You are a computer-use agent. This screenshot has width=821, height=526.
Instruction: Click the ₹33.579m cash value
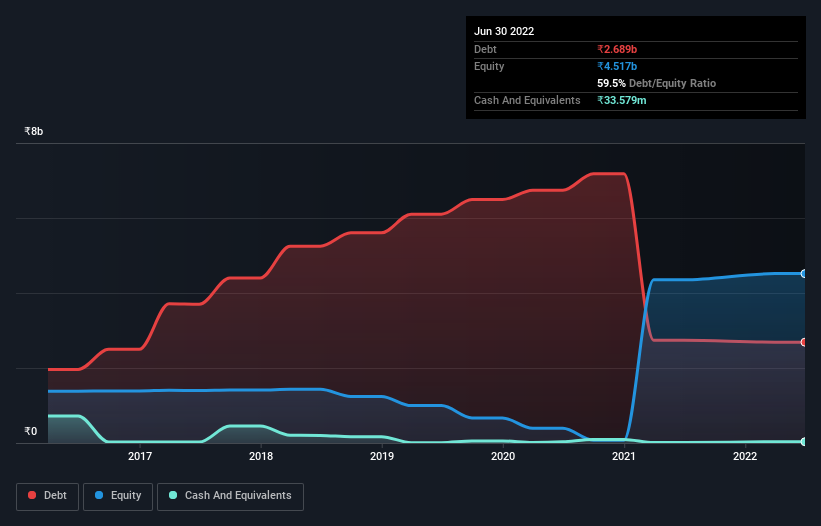pos(622,100)
